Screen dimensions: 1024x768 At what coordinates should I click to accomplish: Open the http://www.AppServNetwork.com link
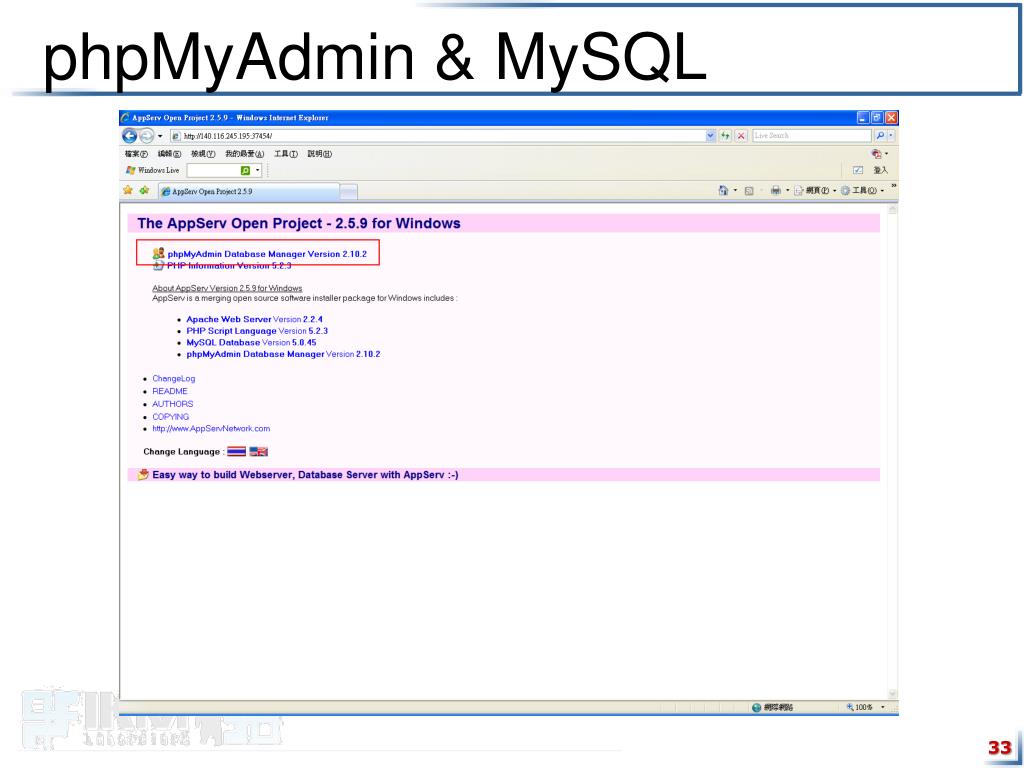pyautogui.click(x=211, y=429)
